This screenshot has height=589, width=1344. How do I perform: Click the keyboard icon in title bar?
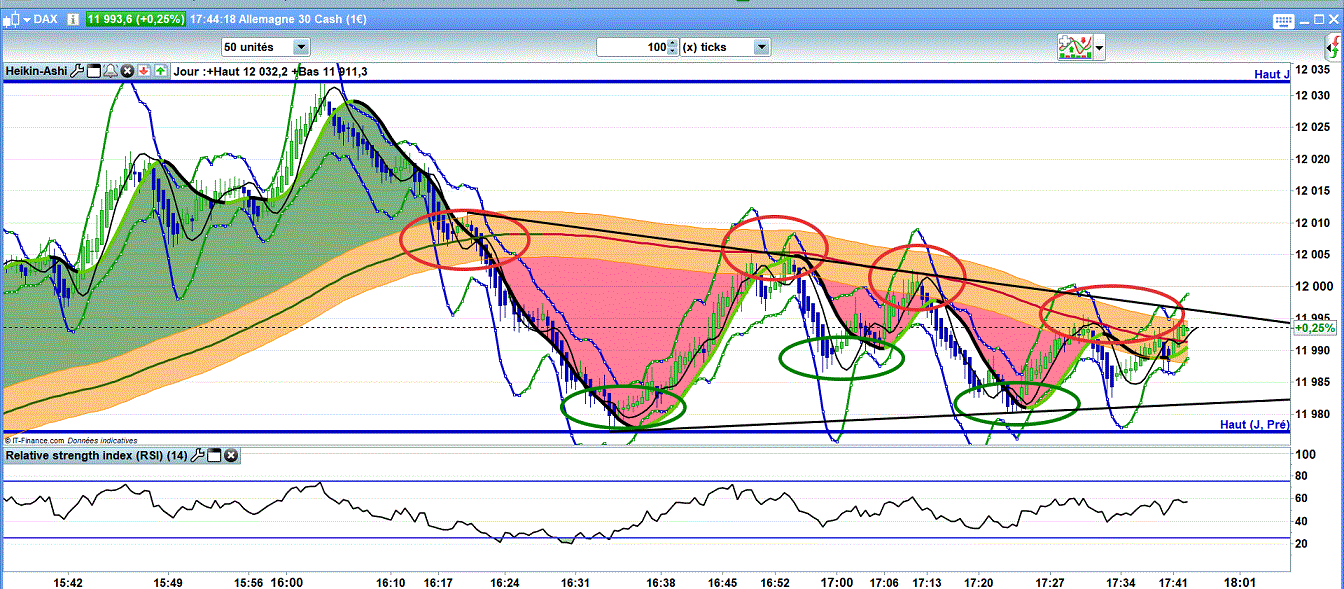(x=1283, y=20)
